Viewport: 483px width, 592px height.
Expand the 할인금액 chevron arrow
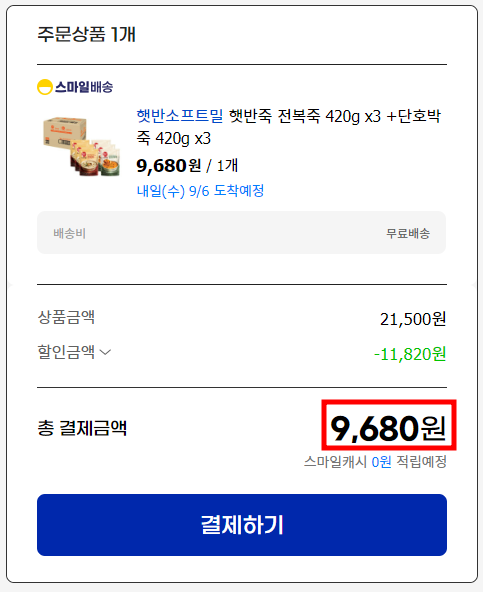click(105, 352)
